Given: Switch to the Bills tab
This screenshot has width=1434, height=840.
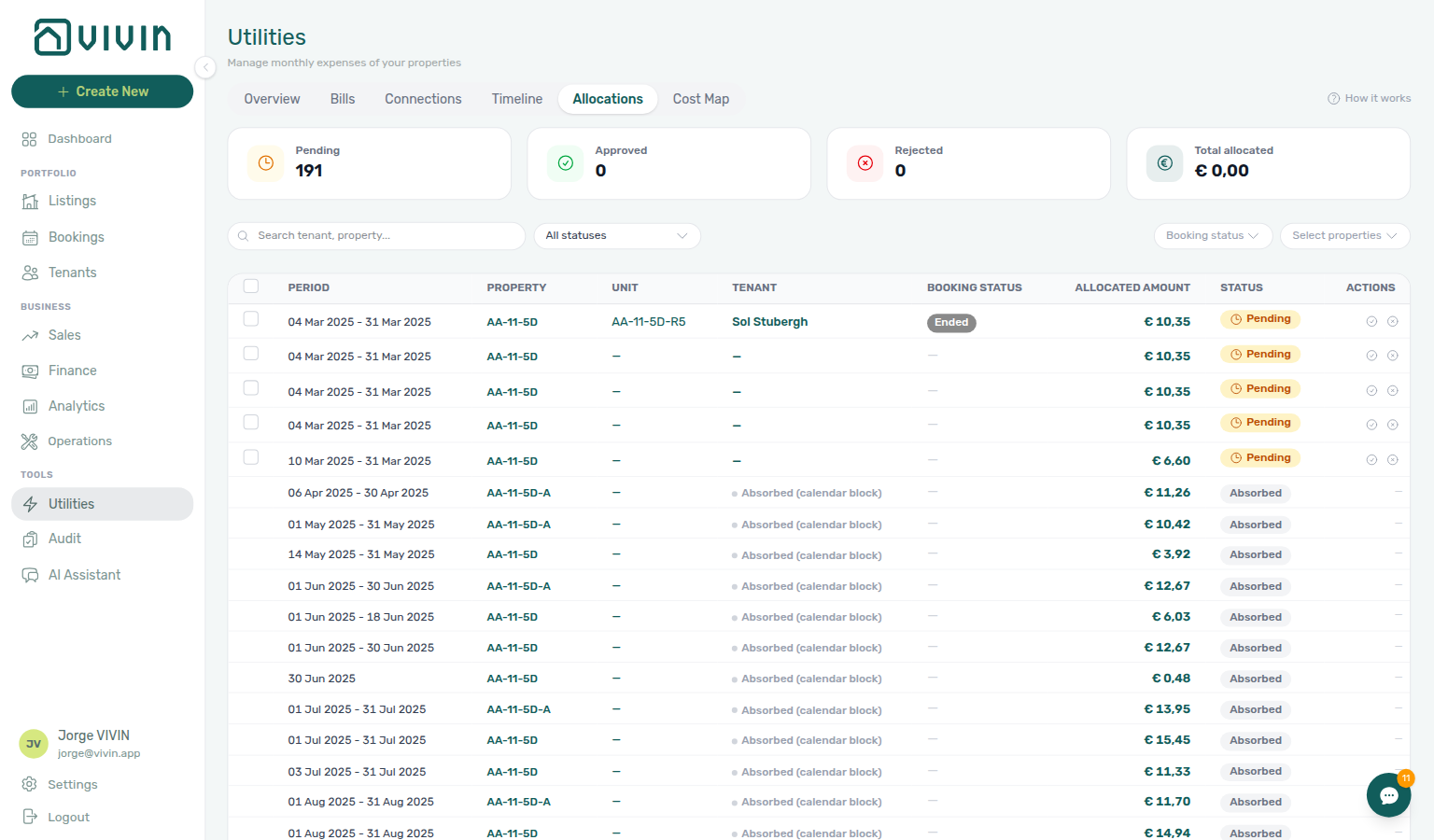Looking at the screenshot, I should 343,99.
